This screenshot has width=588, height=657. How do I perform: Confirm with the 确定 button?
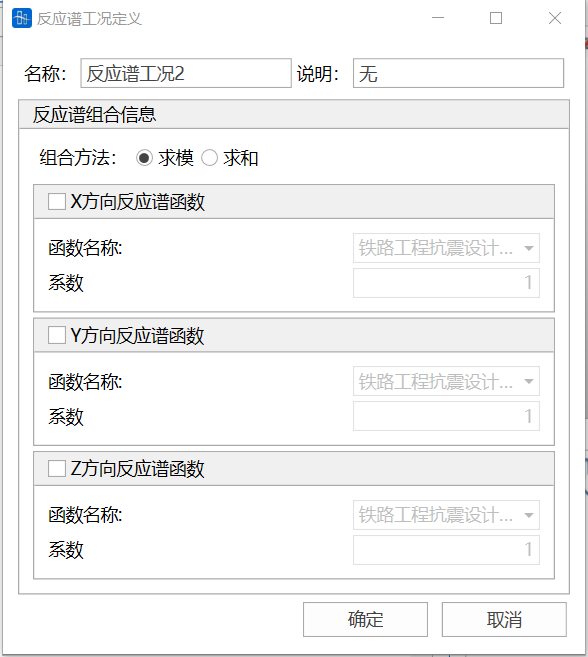(365, 619)
